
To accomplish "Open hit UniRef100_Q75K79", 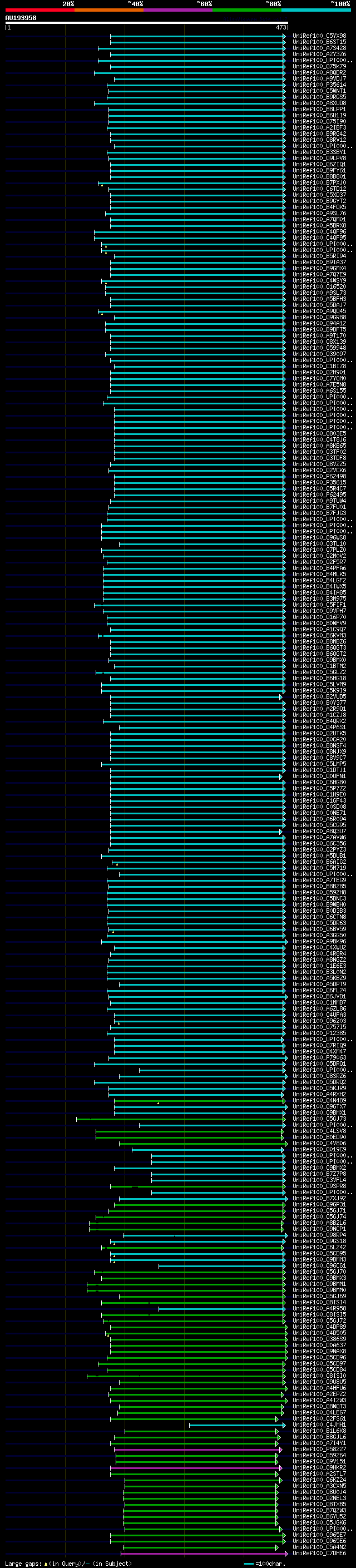I will (x=319, y=66).
